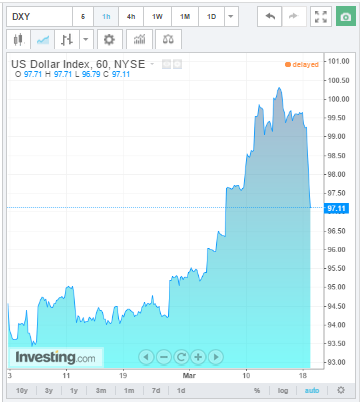
Task: Click the DXY symbol input field
Action: point(39,16)
